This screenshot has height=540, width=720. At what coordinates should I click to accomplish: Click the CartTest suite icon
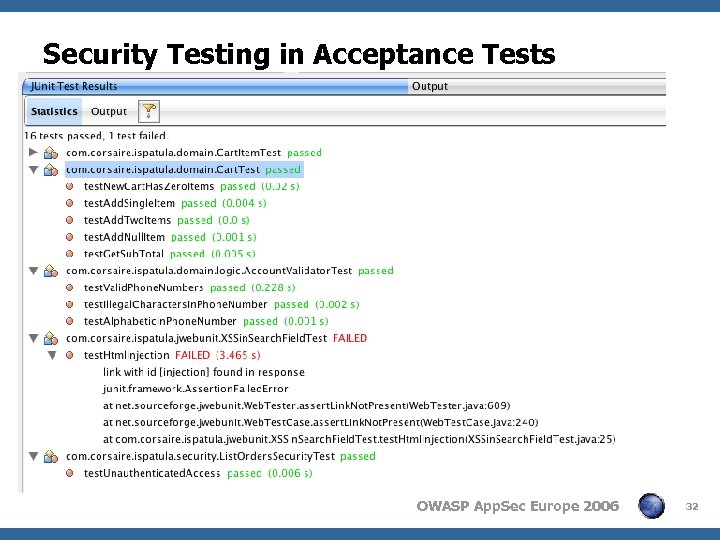click(x=51, y=170)
